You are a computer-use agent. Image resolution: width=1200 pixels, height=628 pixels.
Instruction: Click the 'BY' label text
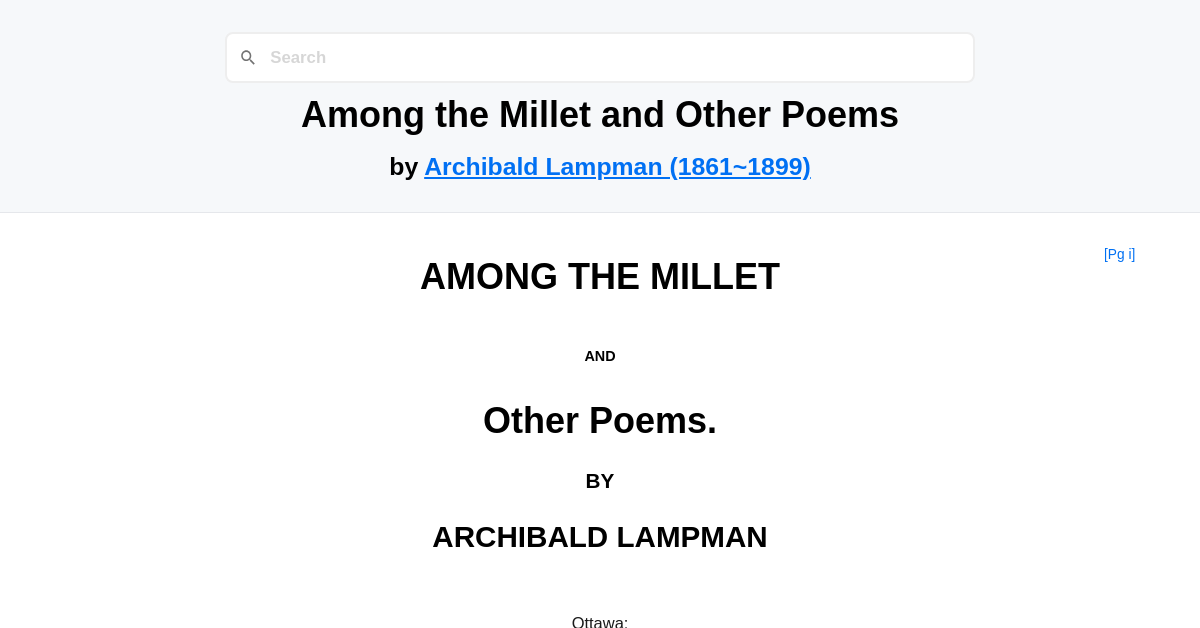(x=600, y=481)
